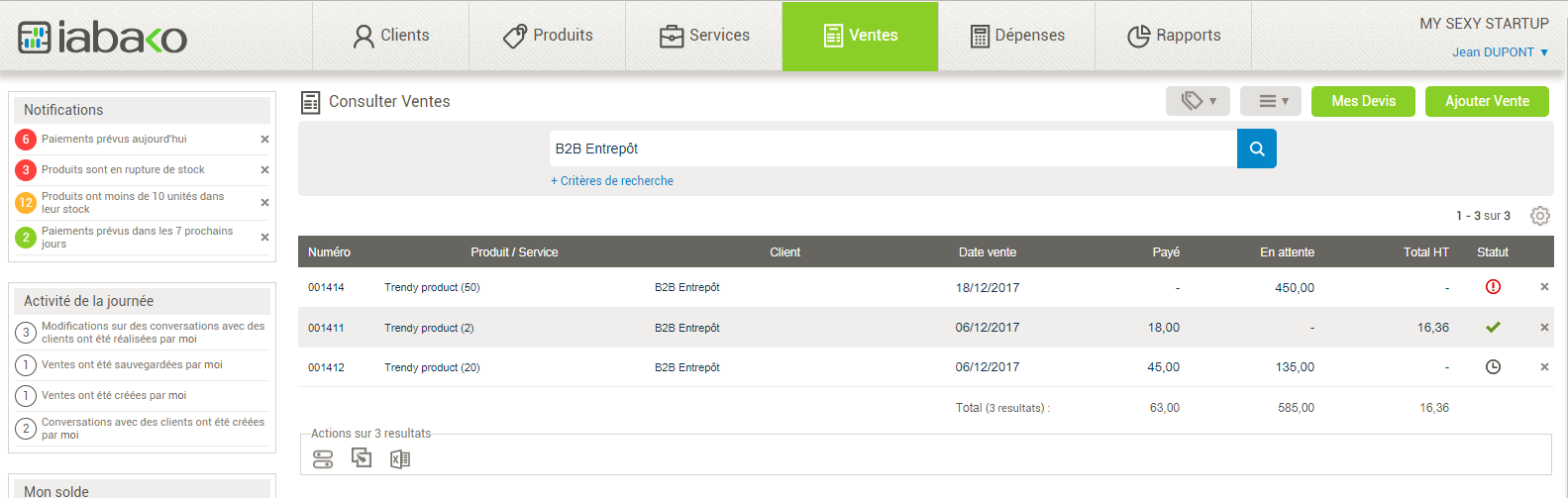
Task: Click the toggle-switches bulk action icon
Action: click(323, 458)
